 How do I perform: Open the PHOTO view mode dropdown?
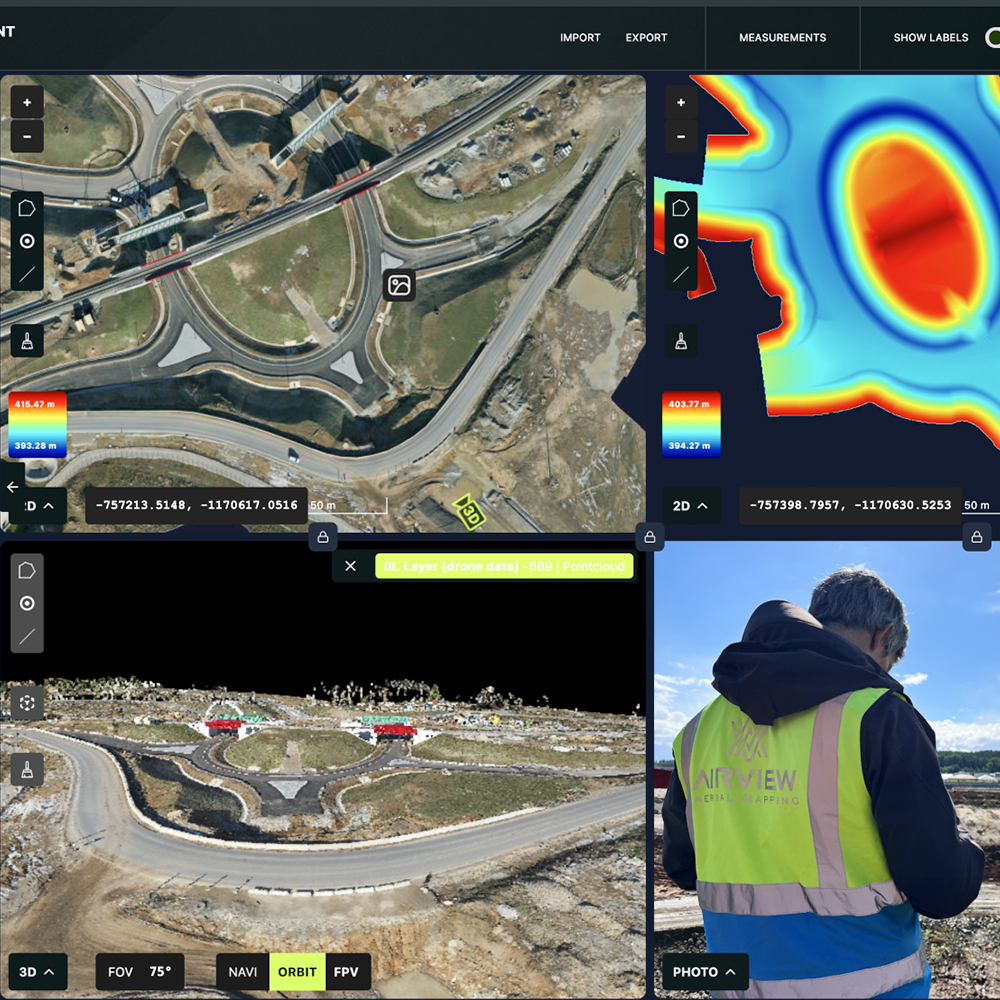tap(705, 972)
